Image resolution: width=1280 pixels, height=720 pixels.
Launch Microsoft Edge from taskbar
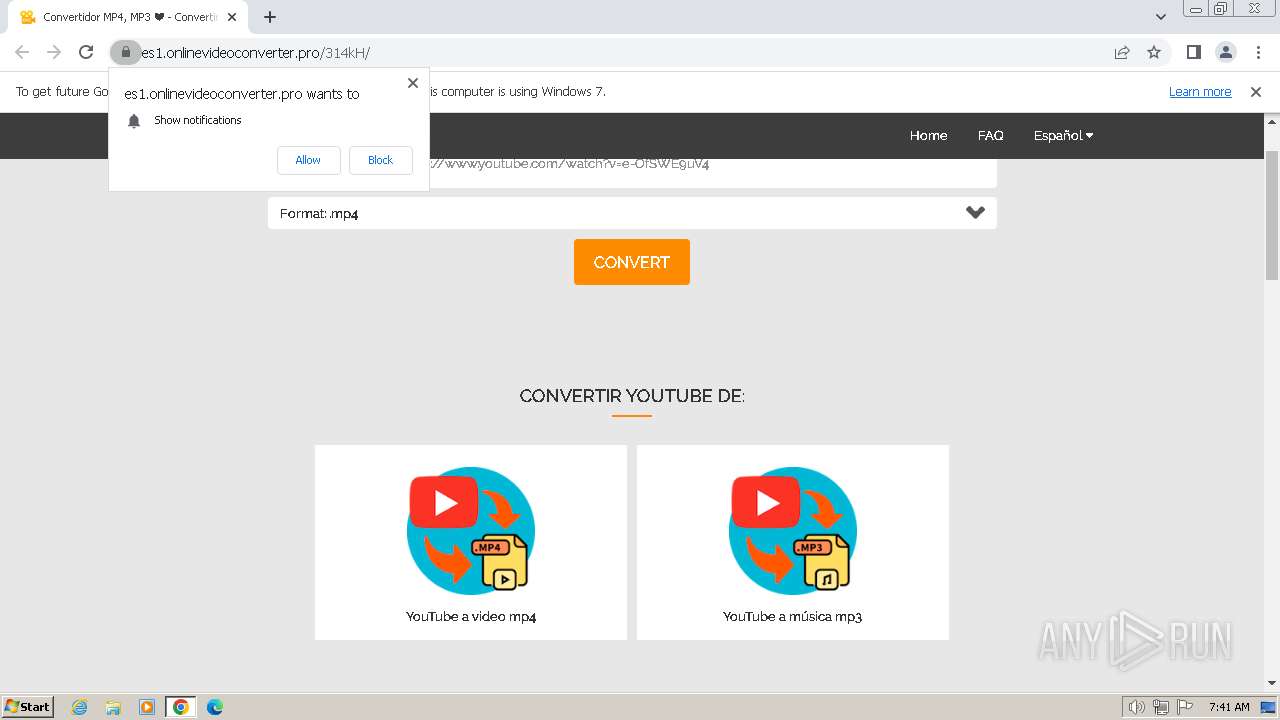coord(215,707)
